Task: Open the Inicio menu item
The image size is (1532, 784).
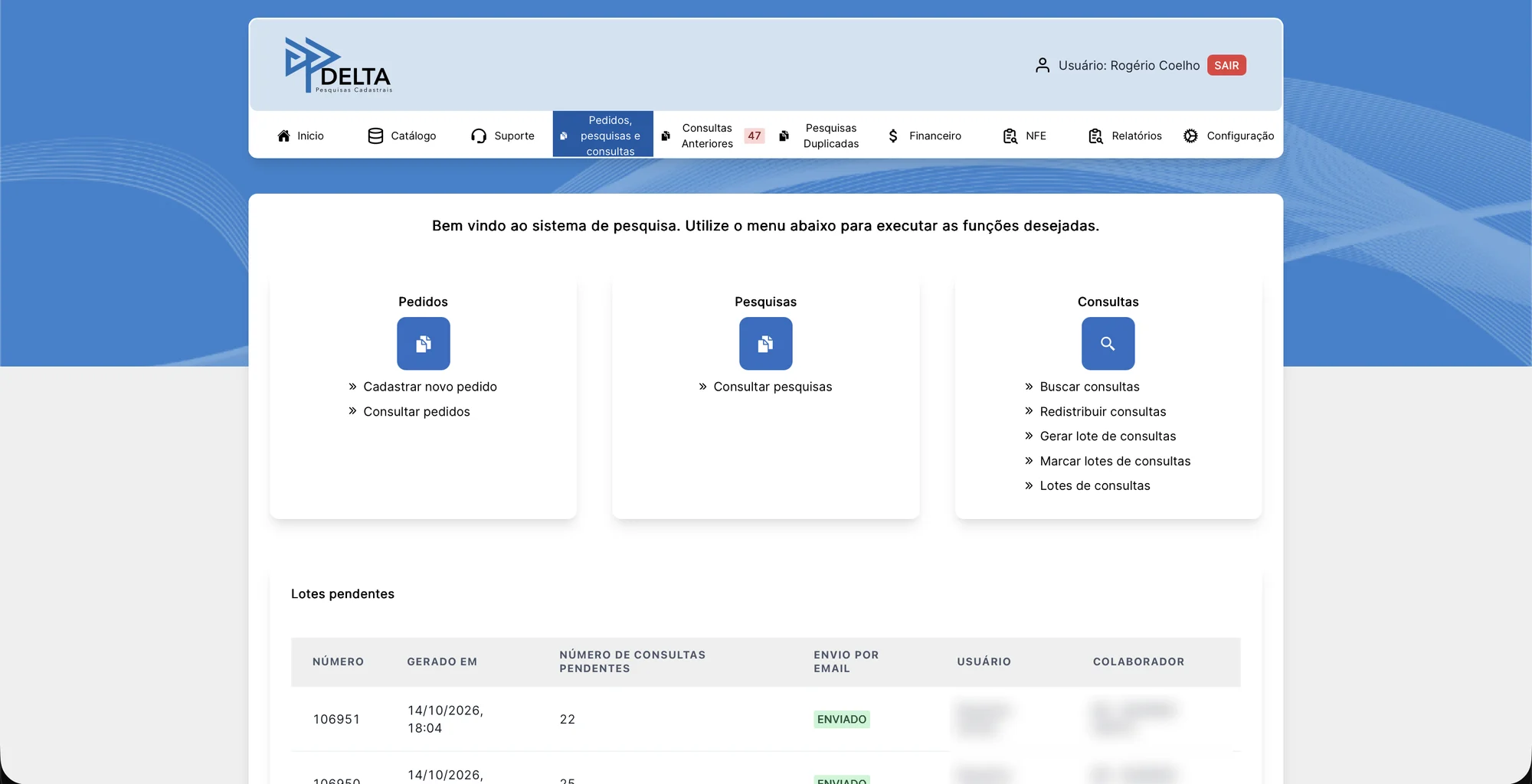Action: (x=310, y=136)
